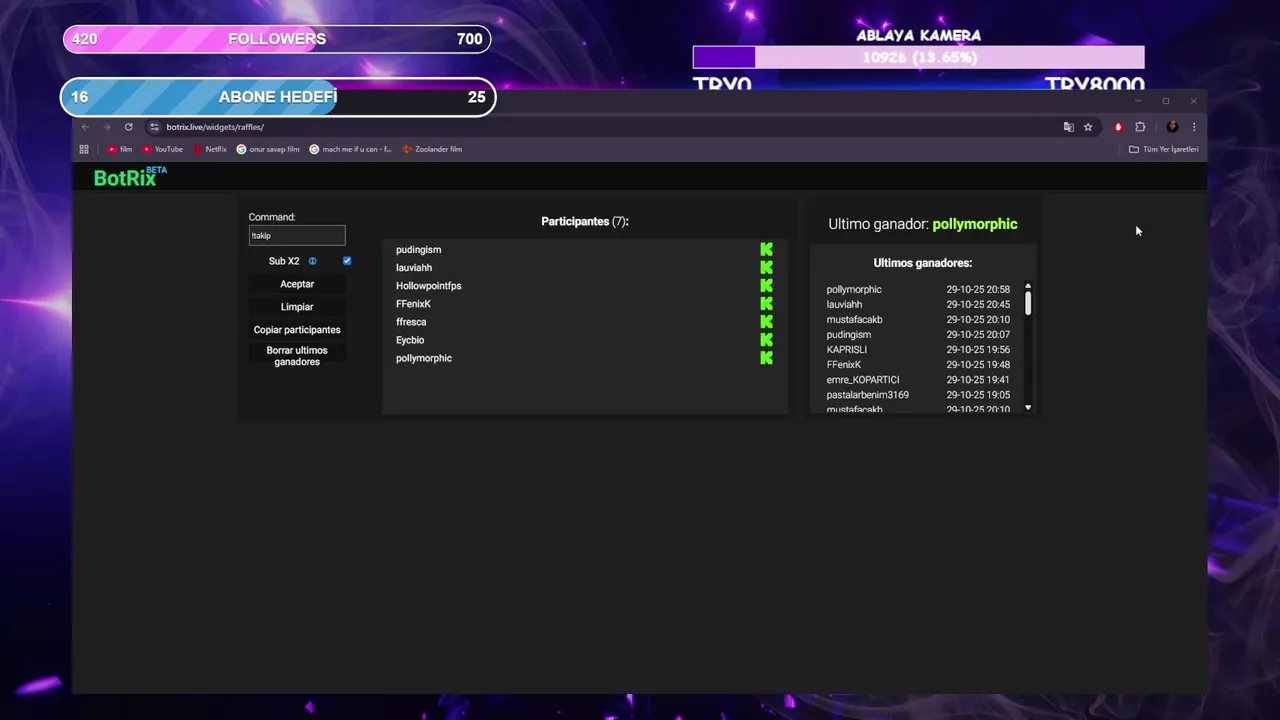Click the Aceptar button
The width and height of the screenshot is (1280, 720).
297,284
